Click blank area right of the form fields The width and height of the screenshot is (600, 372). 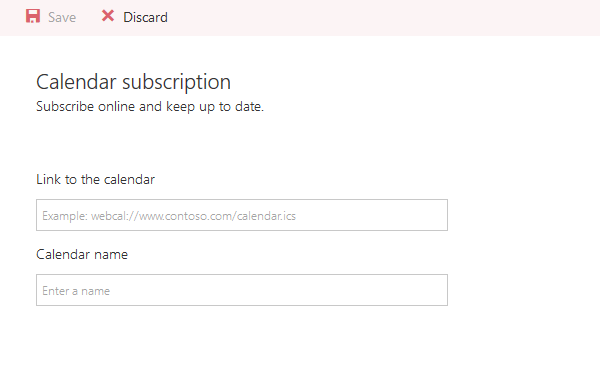[x=524, y=253]
